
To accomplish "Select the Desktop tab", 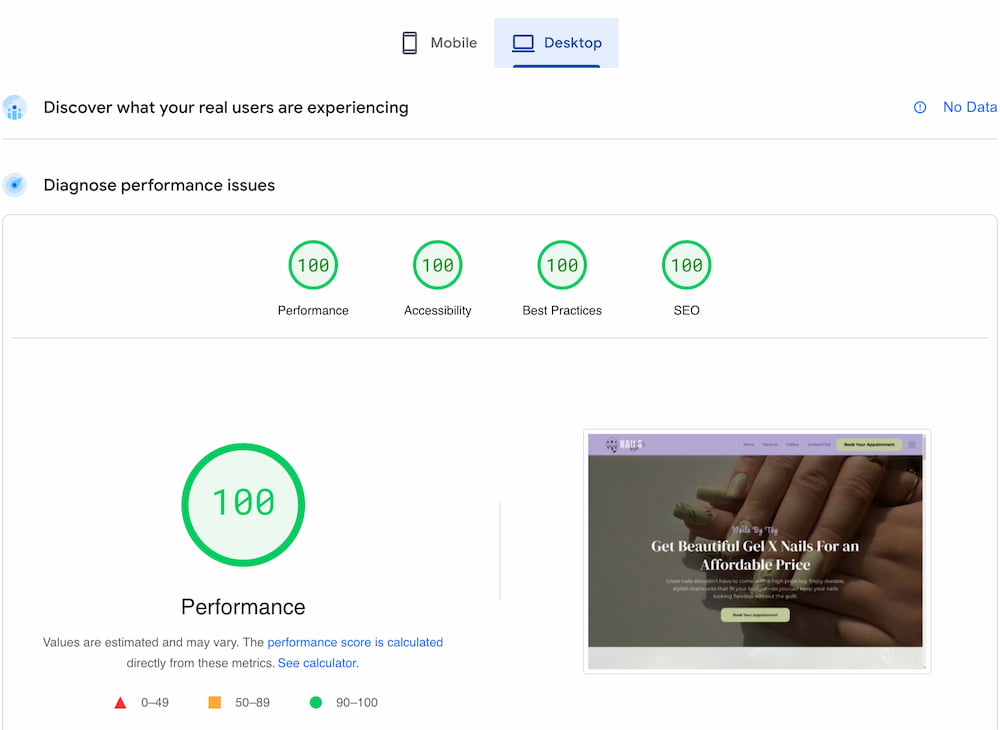I will tap(556, 42).
